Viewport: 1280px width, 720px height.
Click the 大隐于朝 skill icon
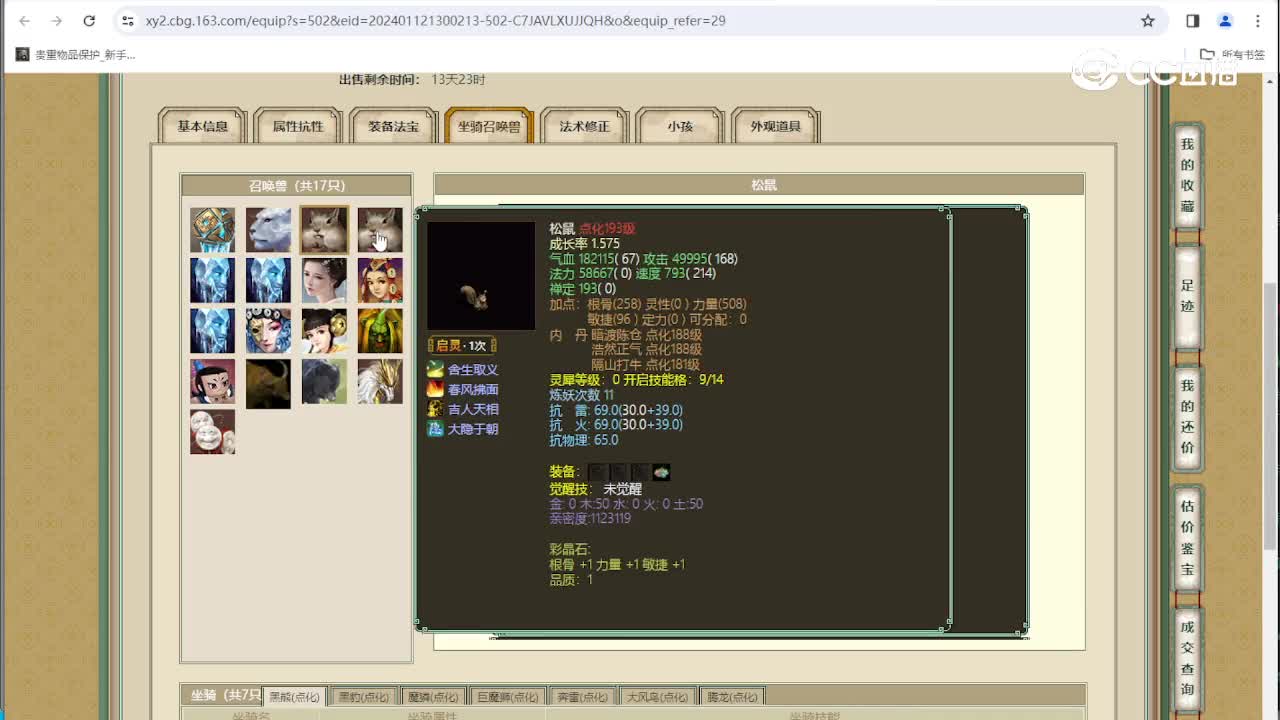point(435,429)
